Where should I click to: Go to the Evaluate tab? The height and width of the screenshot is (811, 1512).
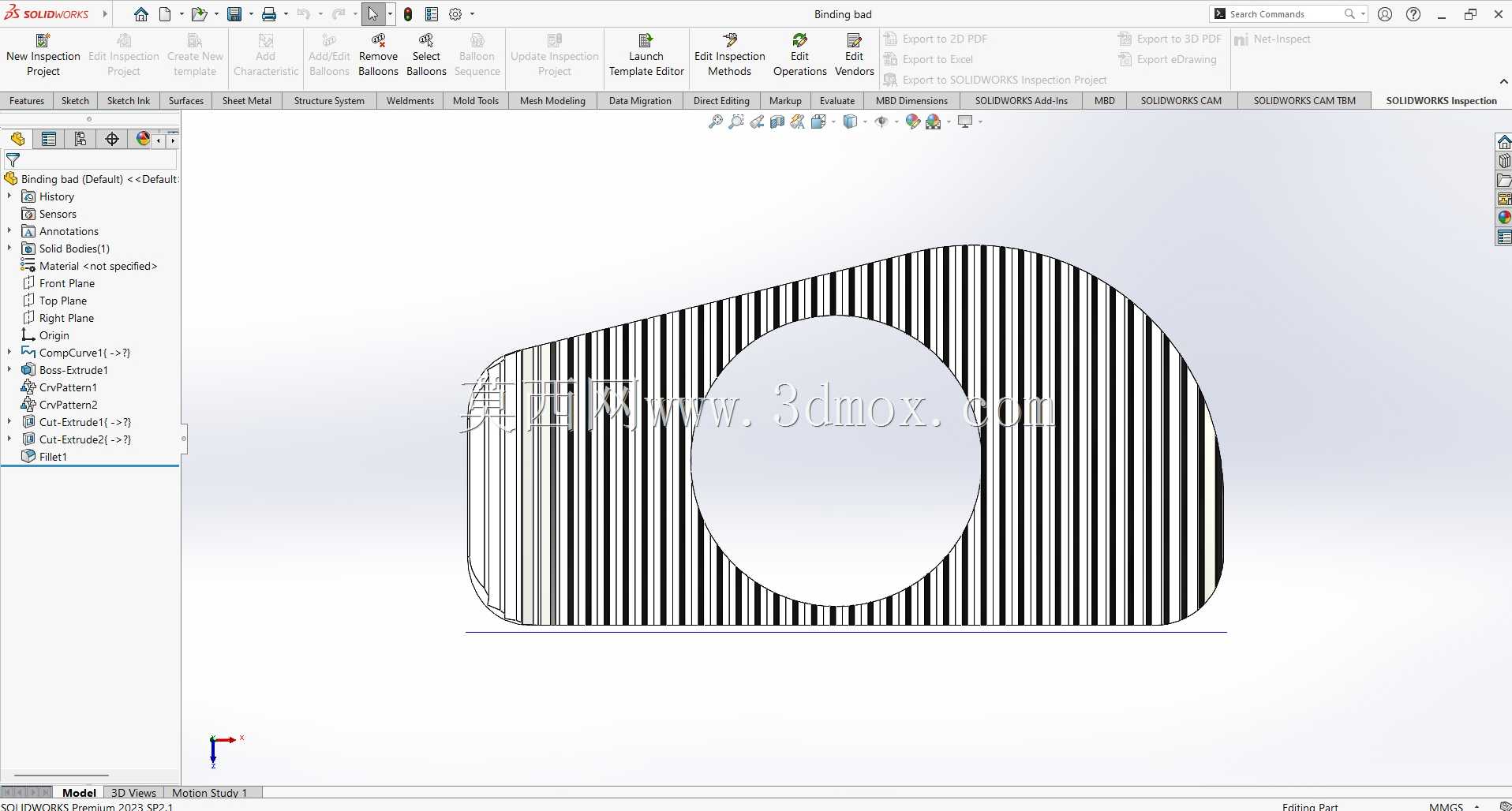837,101
